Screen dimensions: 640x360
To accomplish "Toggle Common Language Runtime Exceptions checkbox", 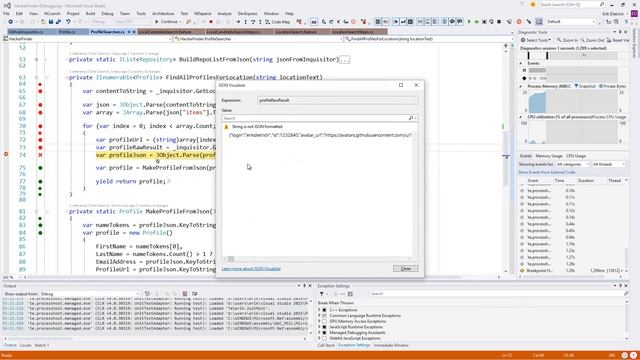I will pyautogui.click(x=324, y=316).
